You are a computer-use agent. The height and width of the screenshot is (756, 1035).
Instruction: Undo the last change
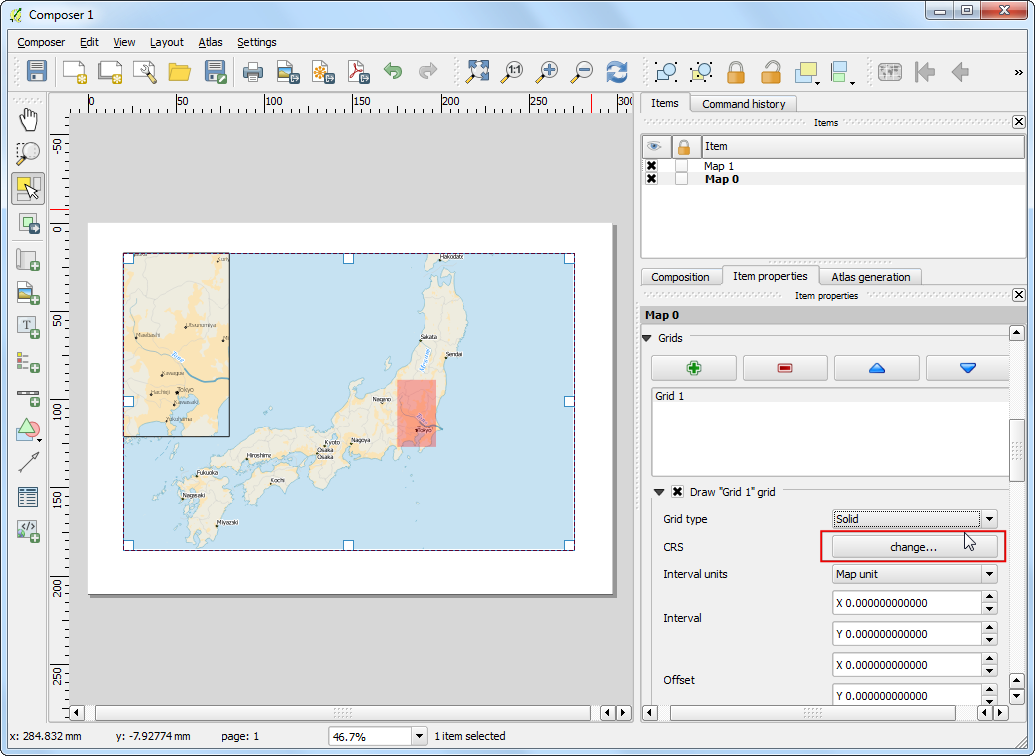[x=393, y=71]
